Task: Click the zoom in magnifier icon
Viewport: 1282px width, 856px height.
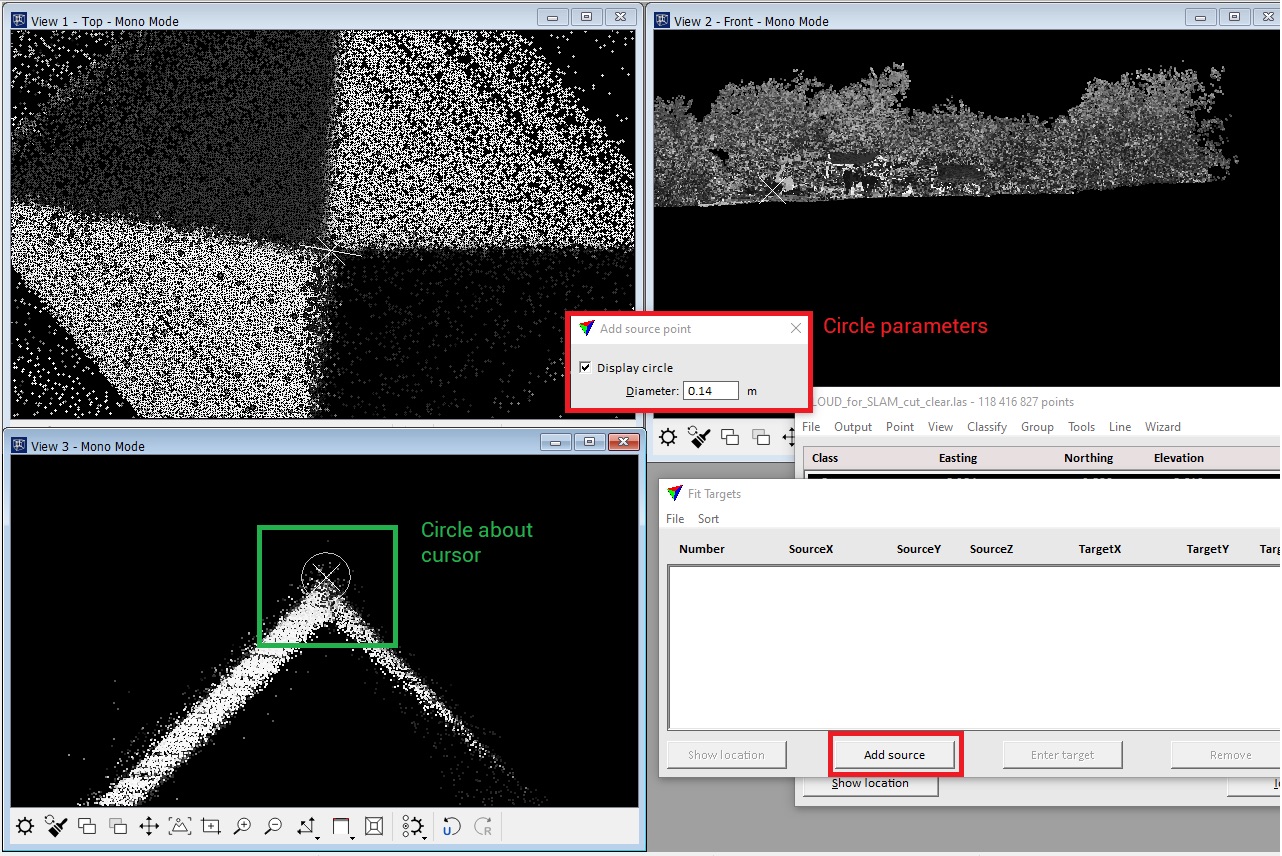Action: [242, 826]
